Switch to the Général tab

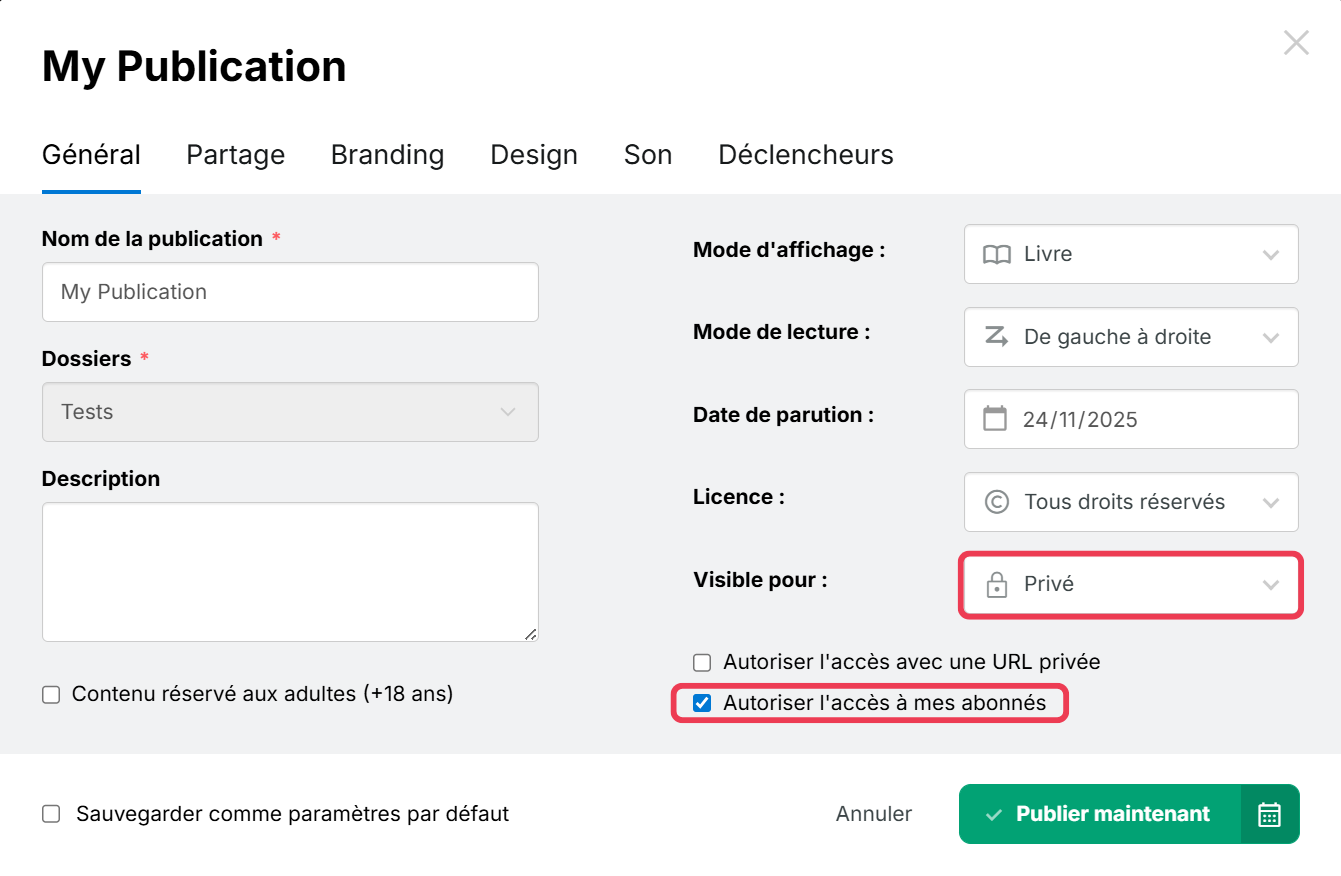(91, 155)
